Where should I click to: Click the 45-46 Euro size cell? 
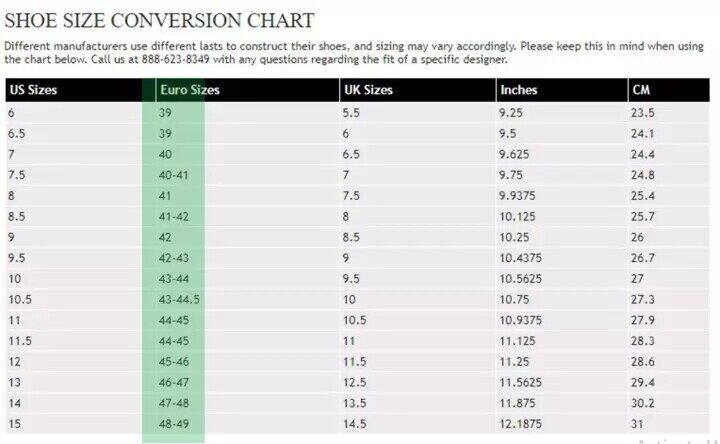(174, 361)
